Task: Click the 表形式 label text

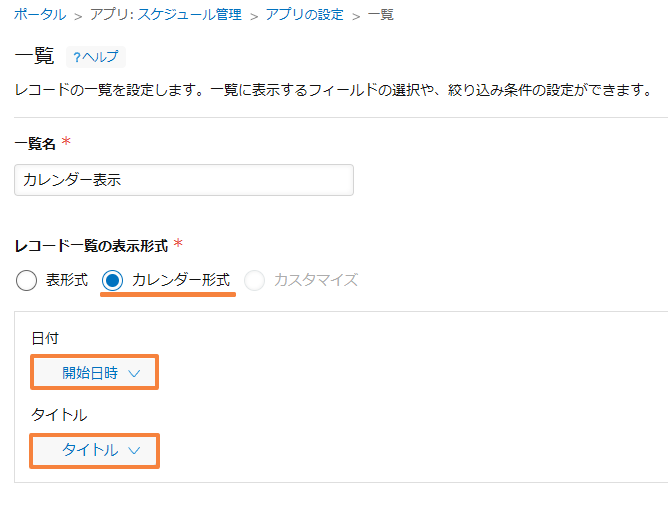Action: tap(67, 280)
